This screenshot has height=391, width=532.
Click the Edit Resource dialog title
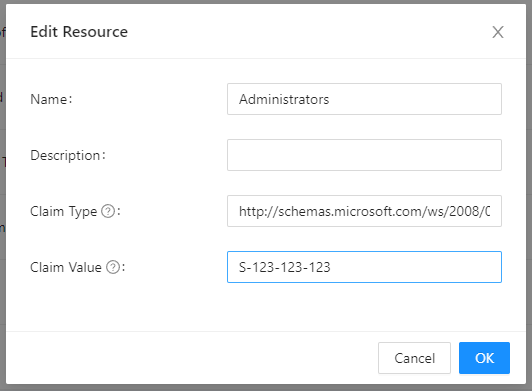79,32
